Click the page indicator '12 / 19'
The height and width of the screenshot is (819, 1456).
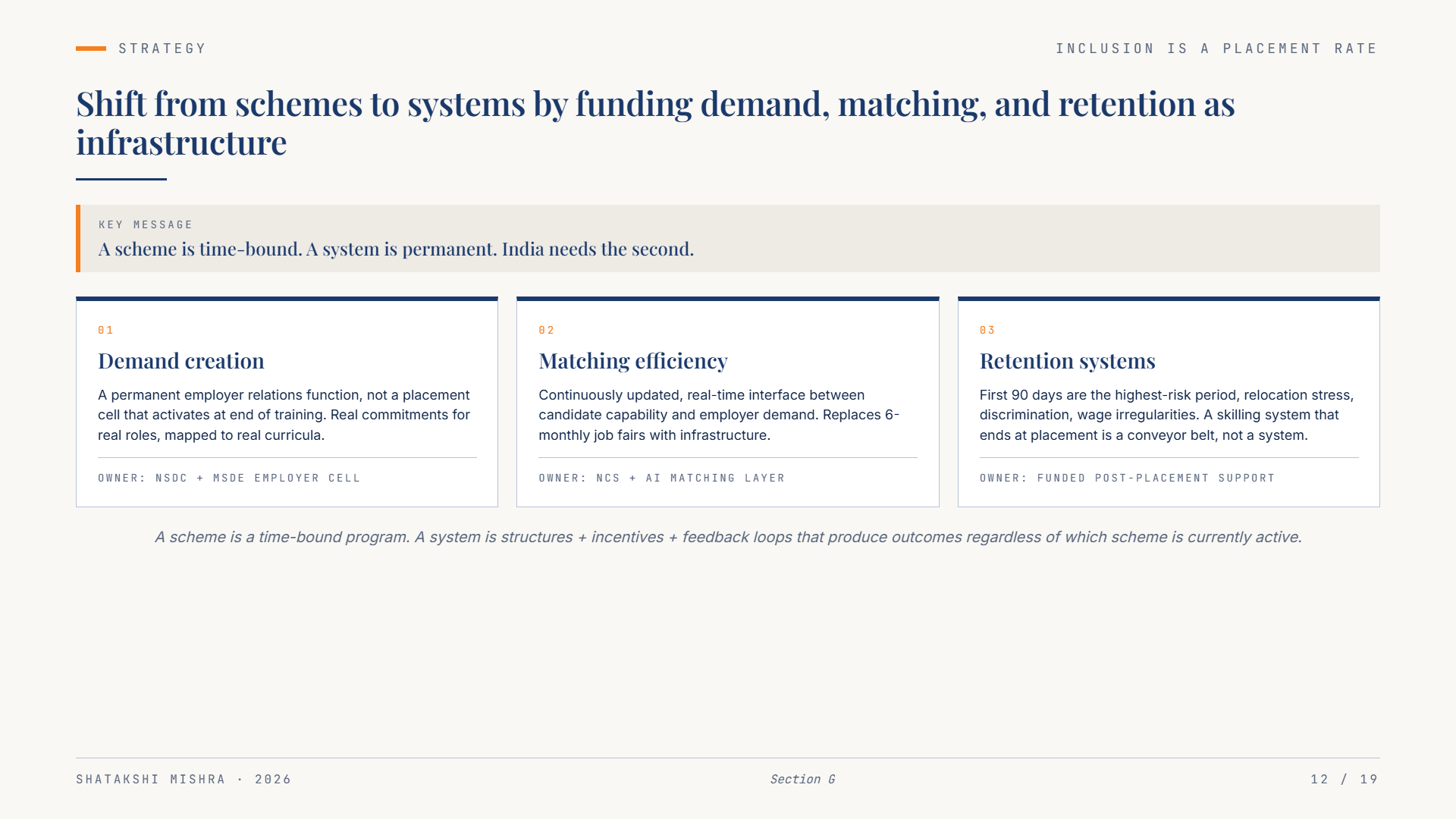(1345, 780)
